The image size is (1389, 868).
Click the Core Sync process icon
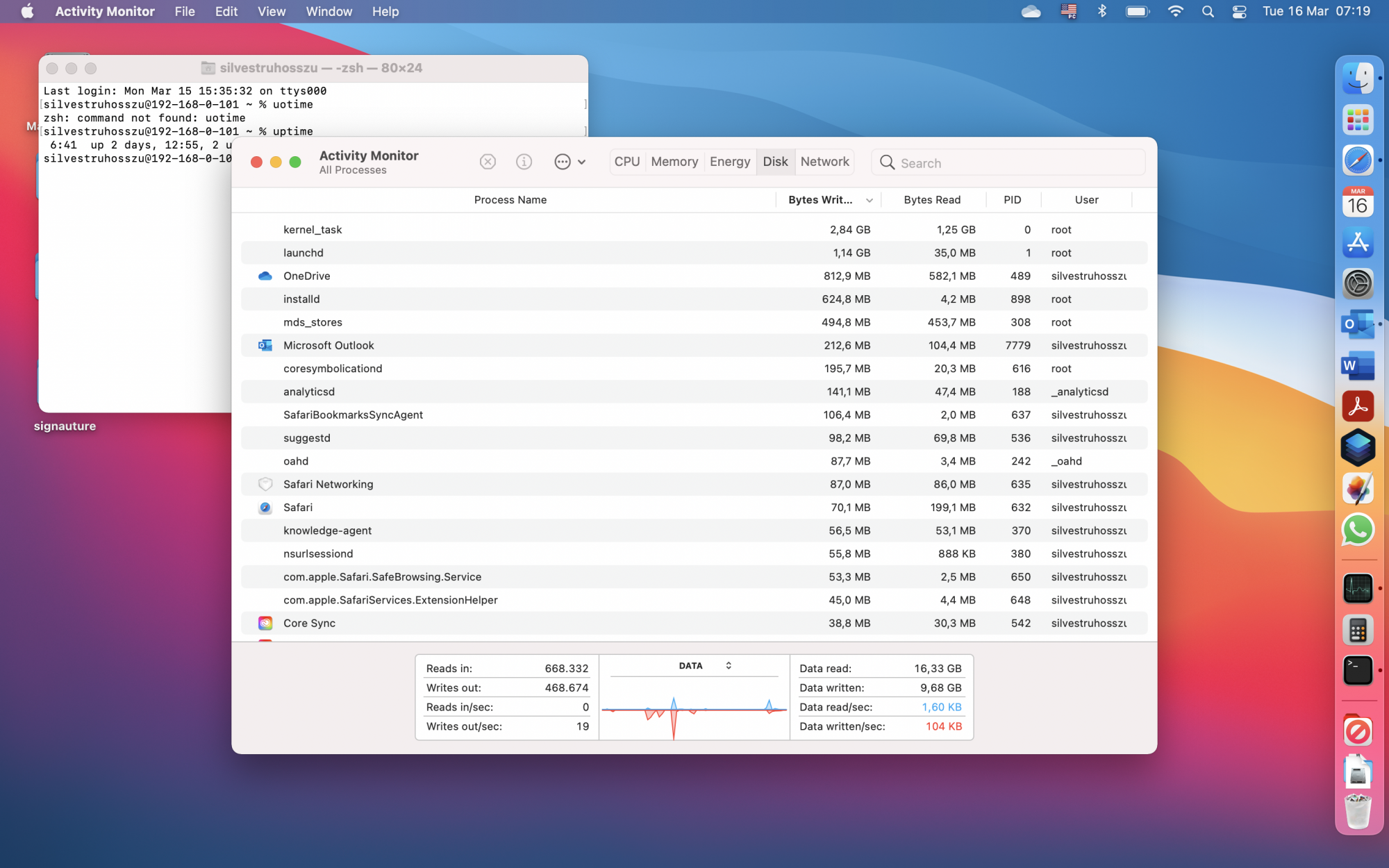(x=265, y=623)
